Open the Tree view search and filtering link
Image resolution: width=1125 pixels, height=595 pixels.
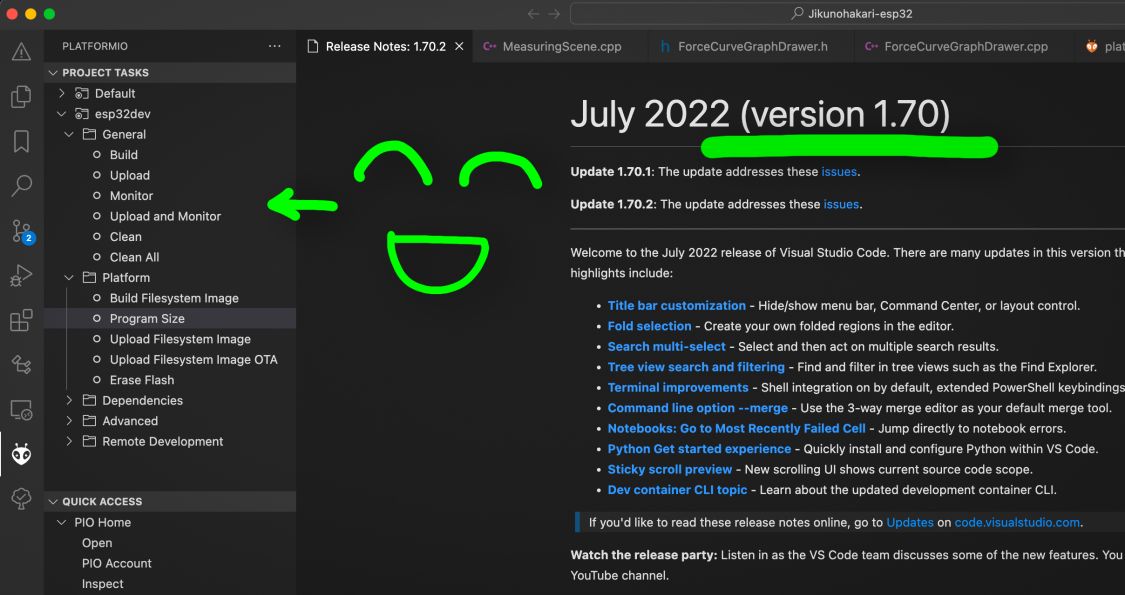pos(696,367)
